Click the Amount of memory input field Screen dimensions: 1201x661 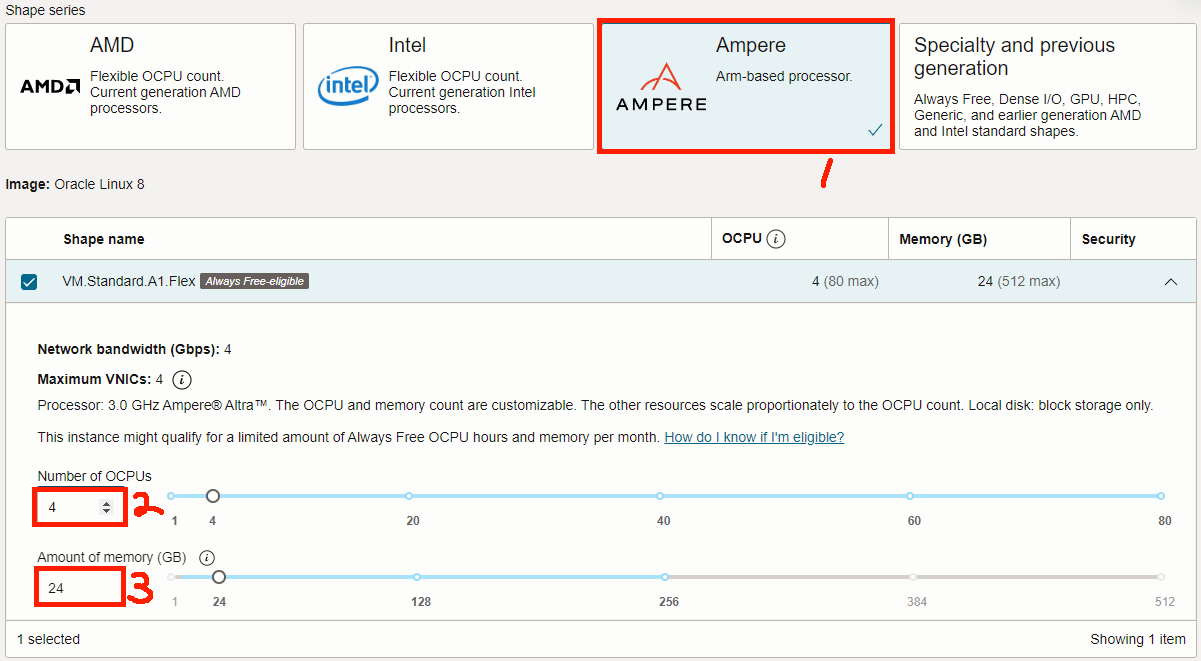point(80,588)
